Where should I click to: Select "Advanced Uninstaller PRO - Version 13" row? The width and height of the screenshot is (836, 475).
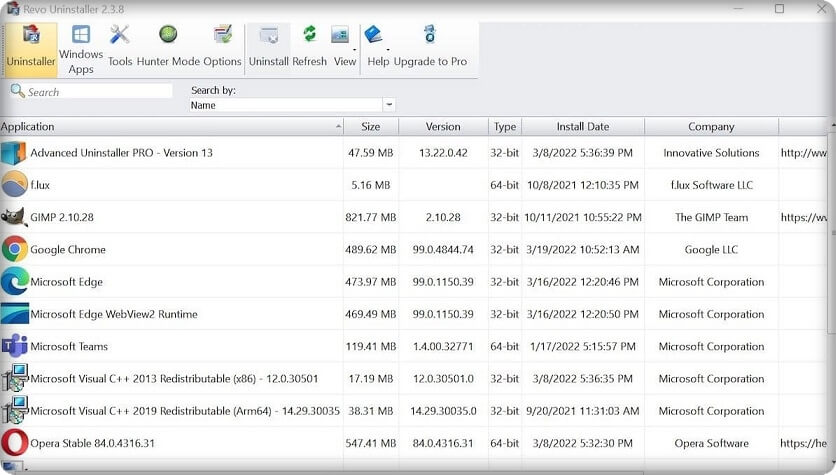pos(414,153)
